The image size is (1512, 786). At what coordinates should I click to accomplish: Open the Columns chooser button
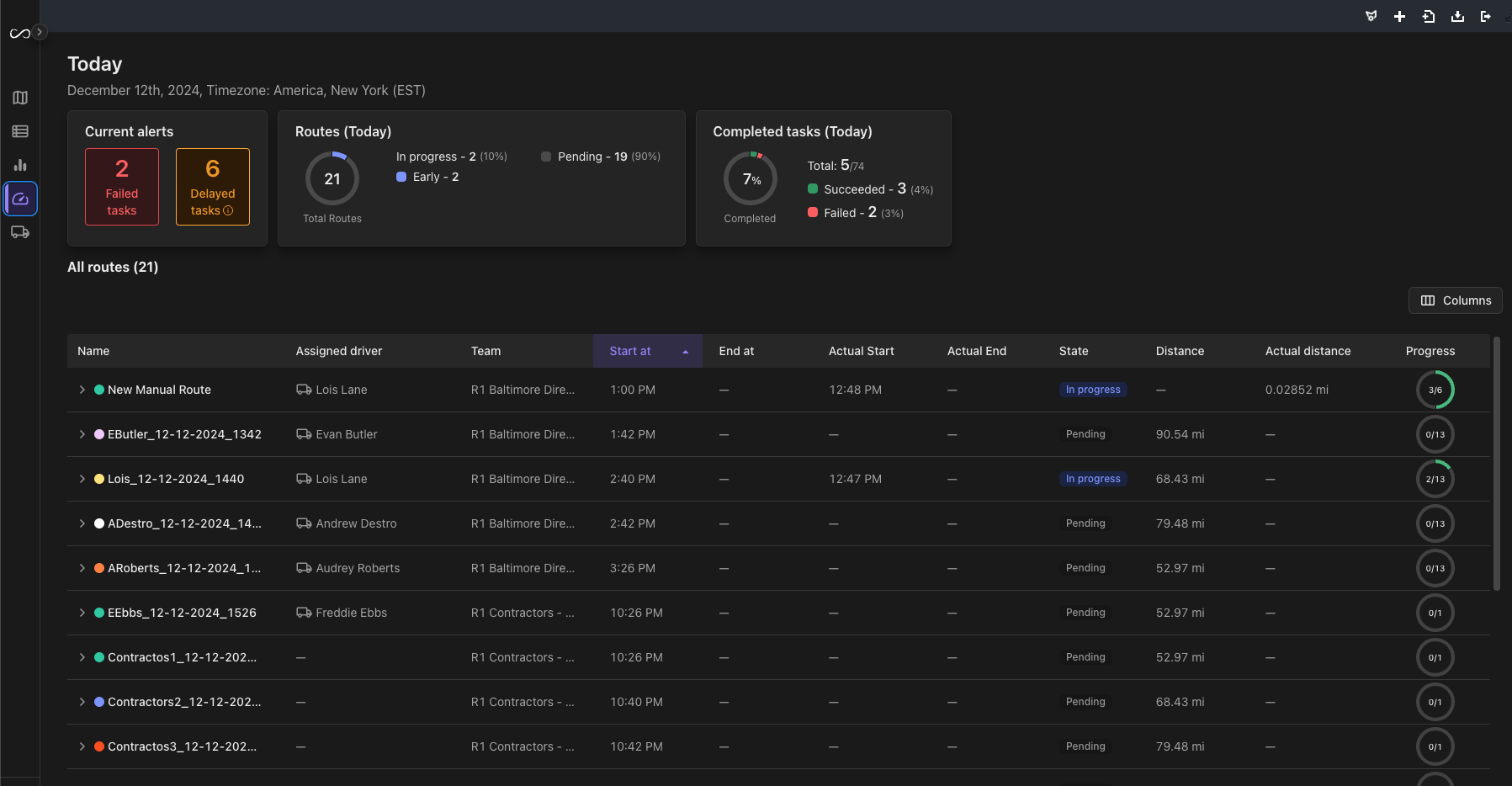click(x=1456, y=300)
